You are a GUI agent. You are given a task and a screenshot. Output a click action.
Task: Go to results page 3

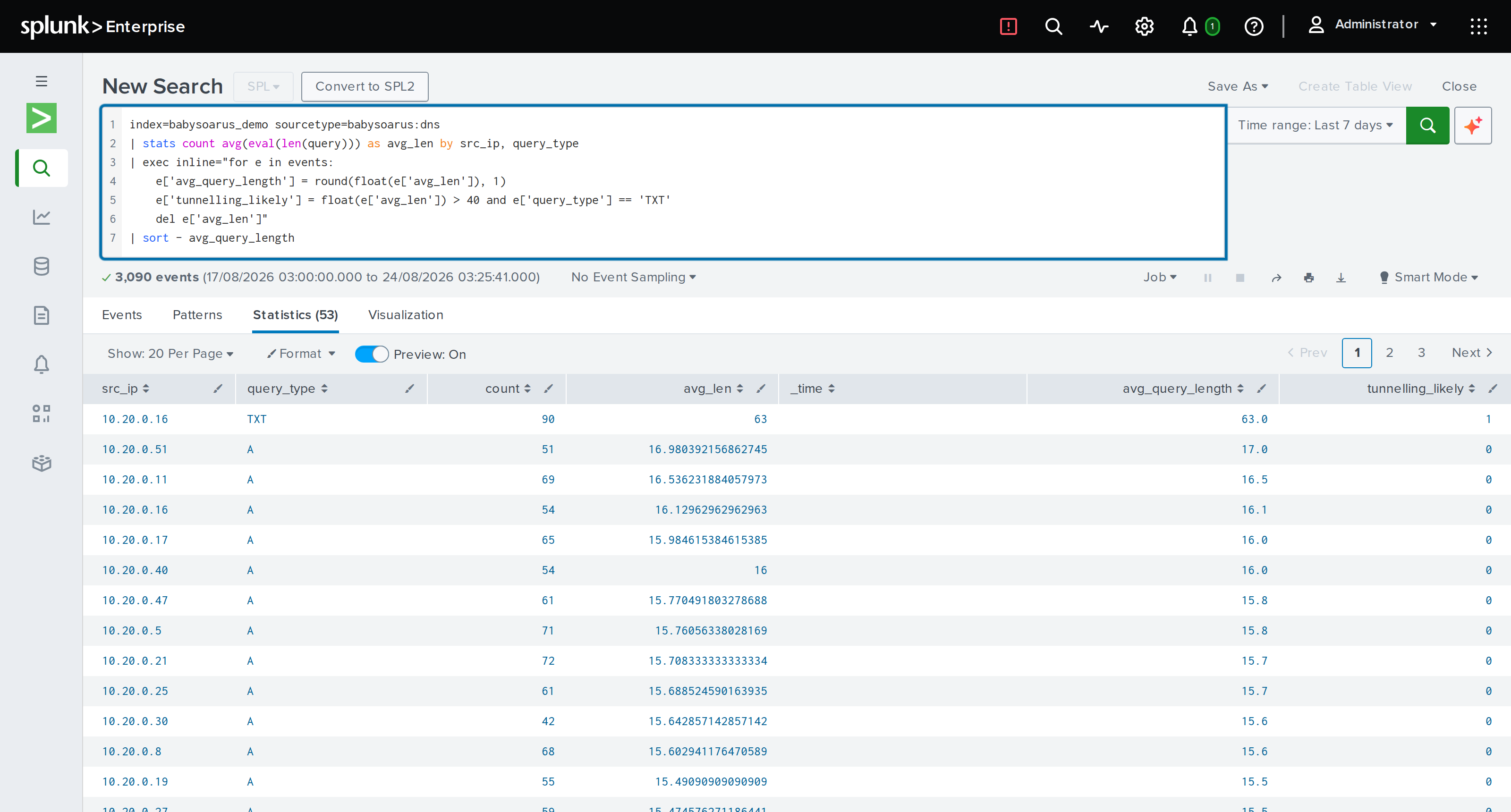pyautogui.click(x=1421, y=353)
